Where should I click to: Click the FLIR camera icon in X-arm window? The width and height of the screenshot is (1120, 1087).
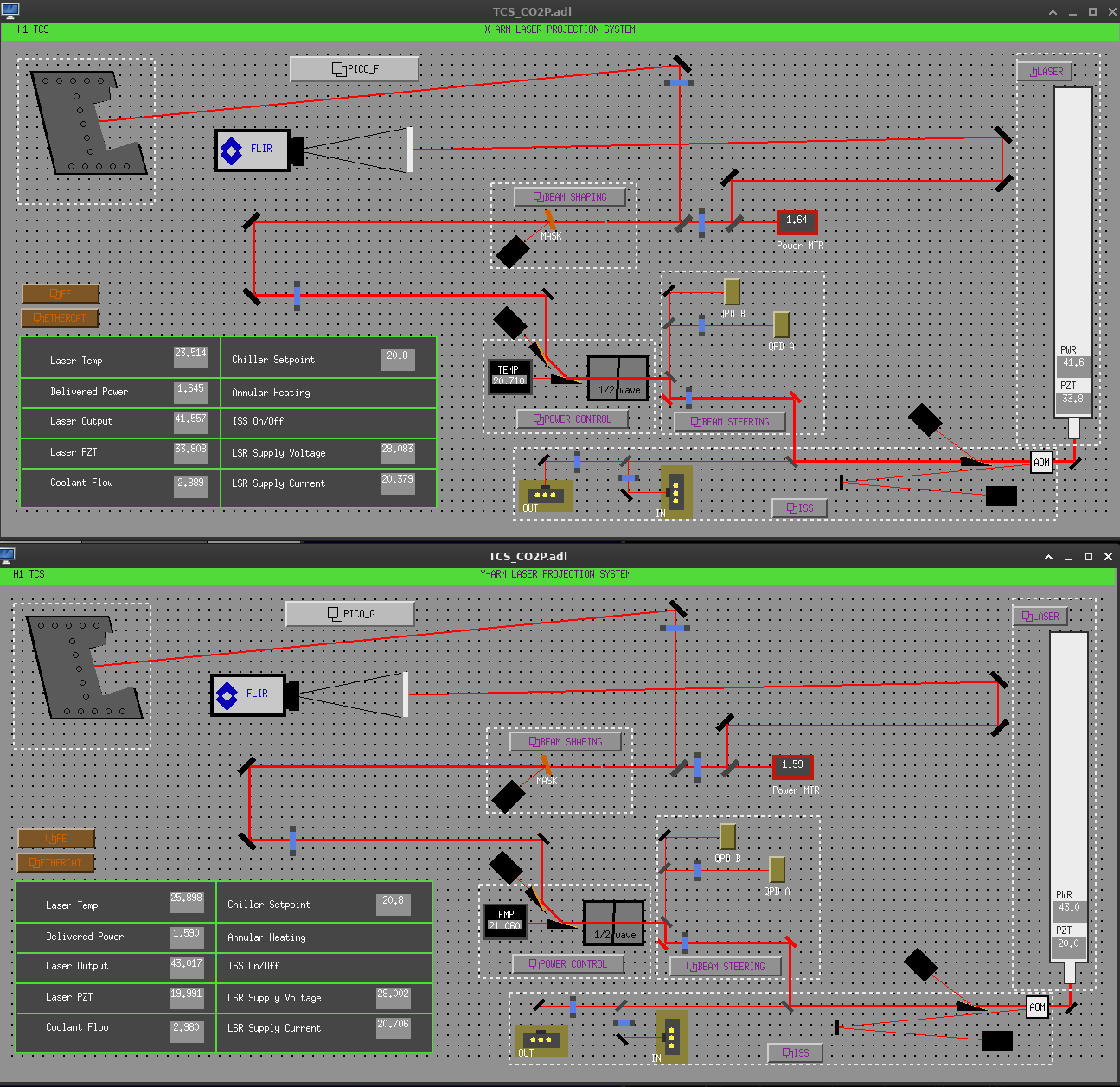252,150
